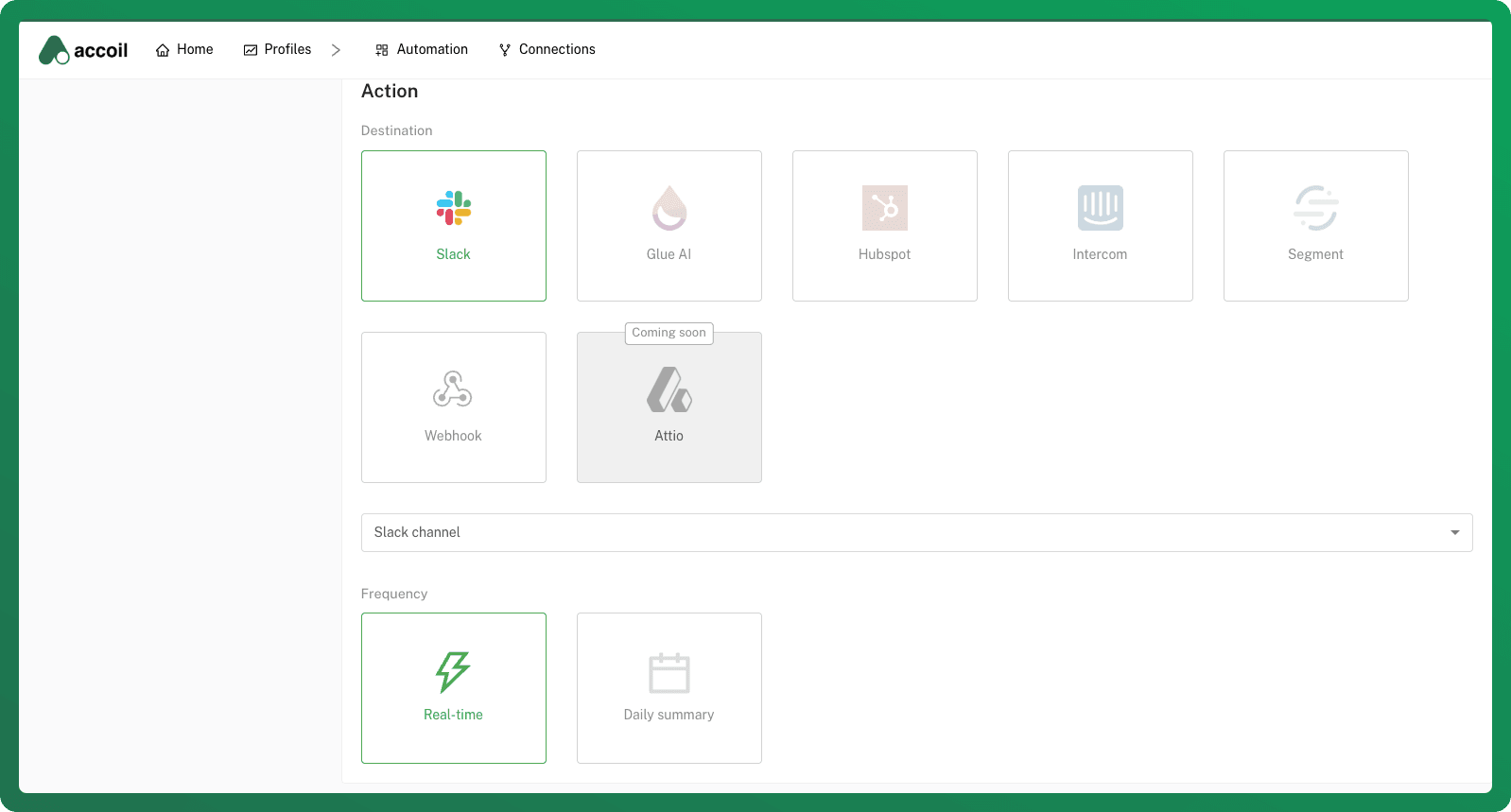This screenshot has width=1511, height=812.
Task: Click the Coming soon badge
Action: [x=669, y=333]
